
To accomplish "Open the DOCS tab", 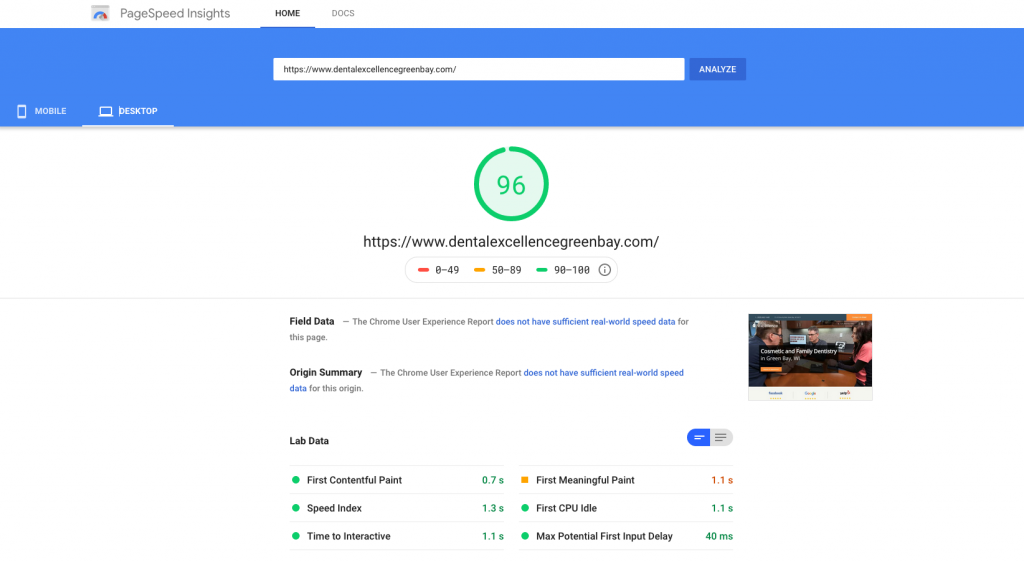I will pyautogui.click(x=343, y=14).
